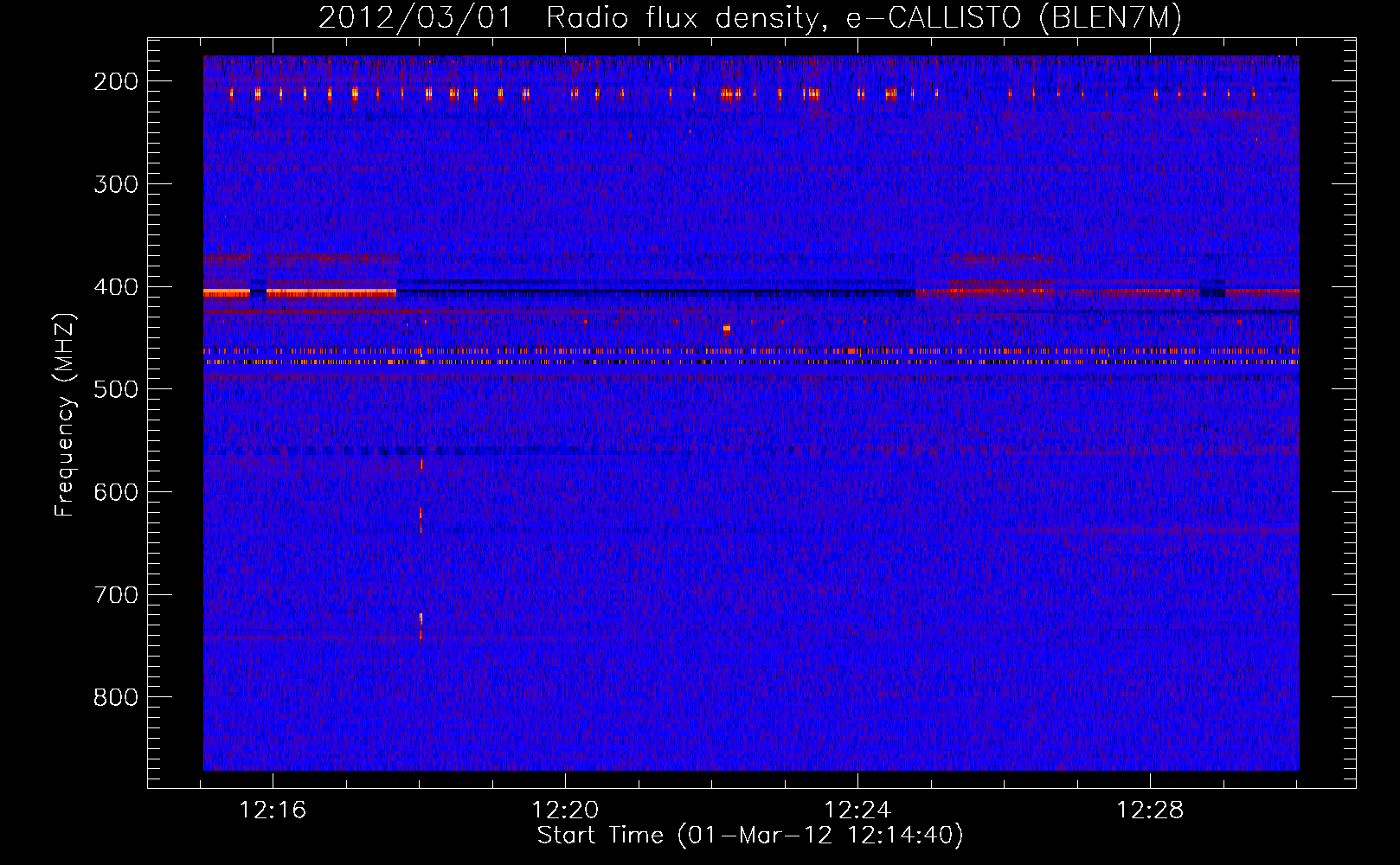Click the 800 frequency tick label

(116, 697)
